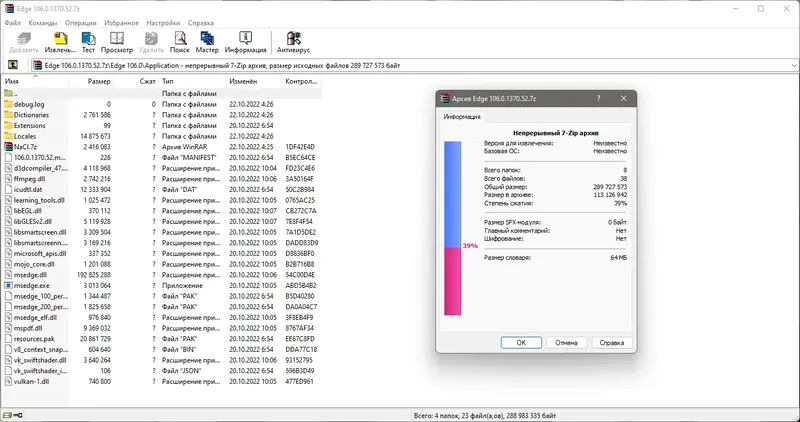Image resolution: width=800 pixels, height=422 pixels.
Task: Select the mojo_core.dll file row
Action: pos(161,264)
